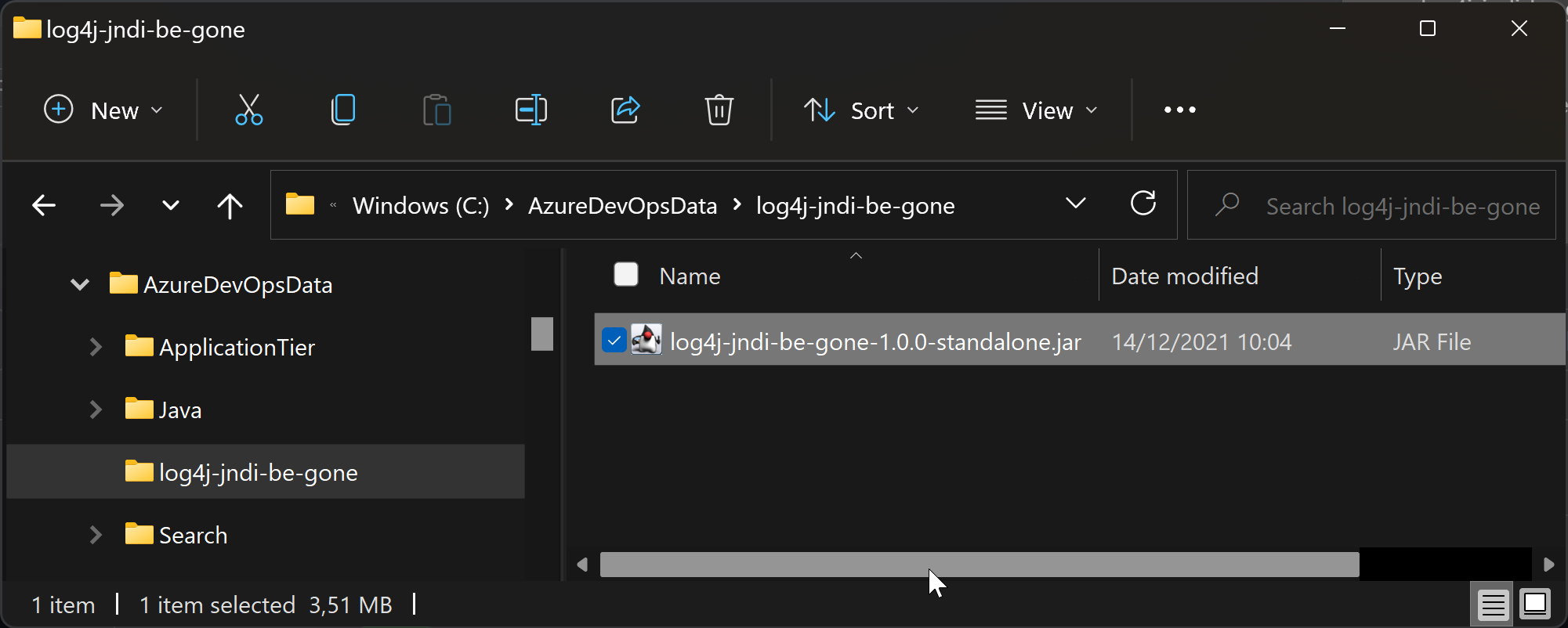This screenshot has height=628, width=1568.
Task: Click the search magnifier icon
Action: [1227, 204]
